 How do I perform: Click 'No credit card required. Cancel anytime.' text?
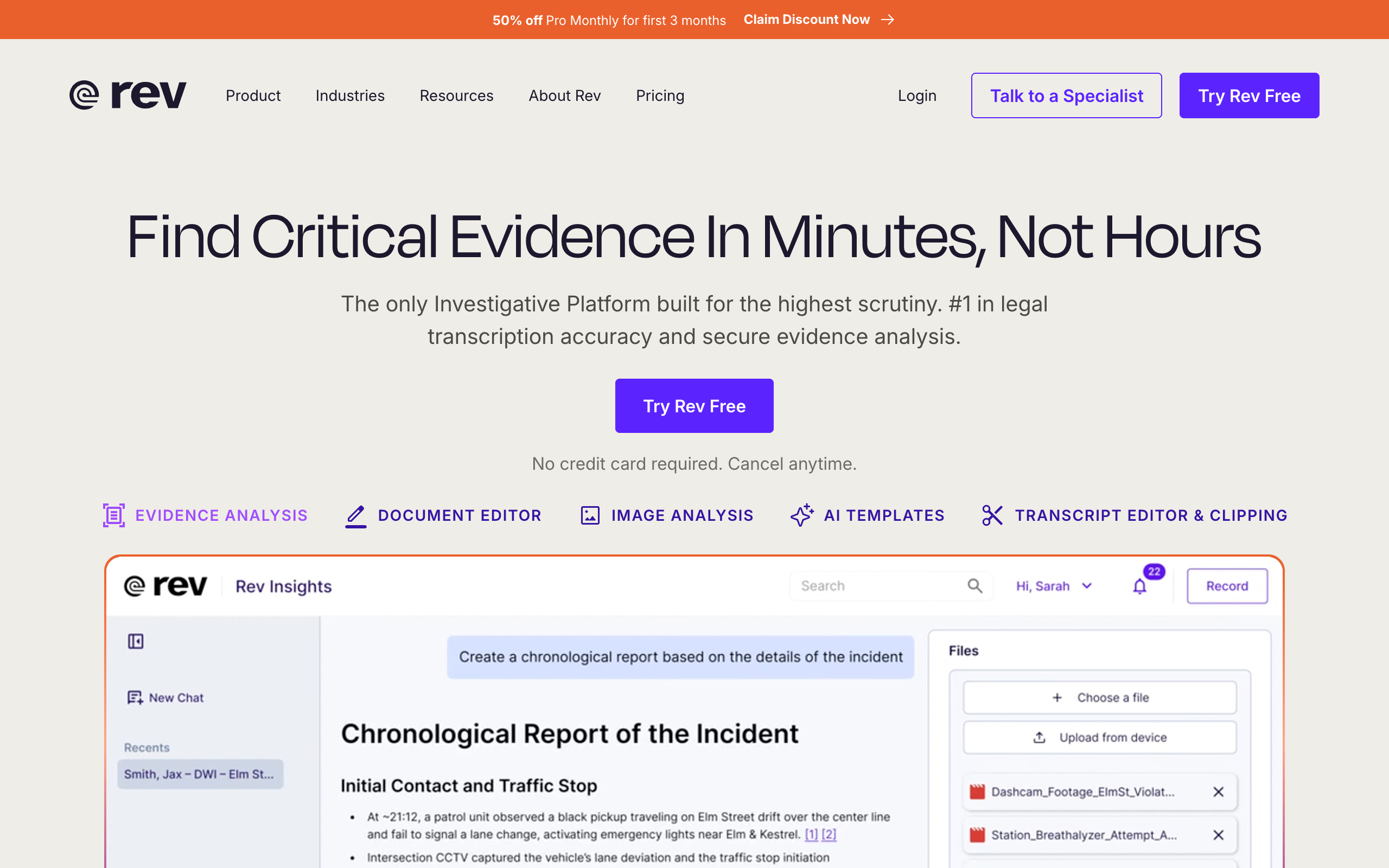(694, 463)
